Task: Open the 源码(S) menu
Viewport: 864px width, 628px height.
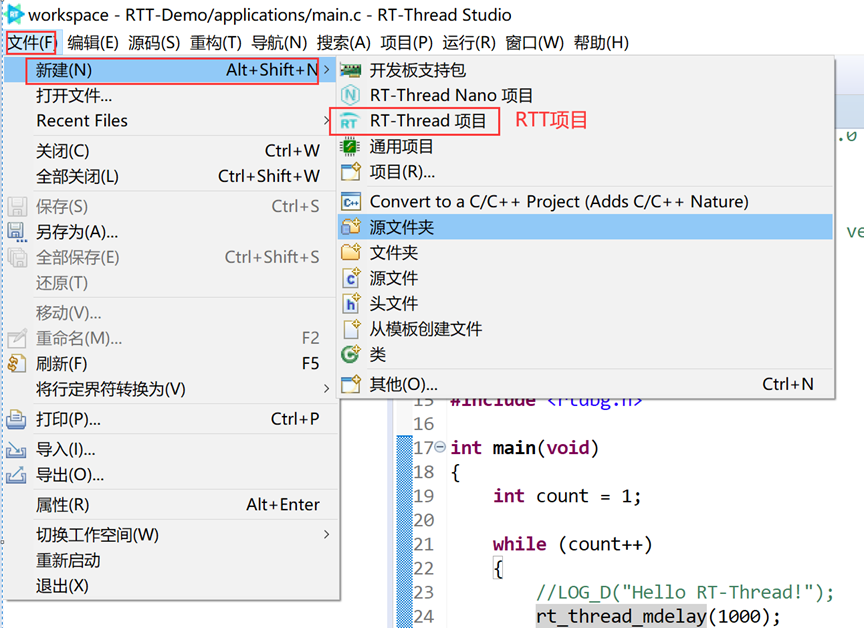Action: (x=154, y=42)
